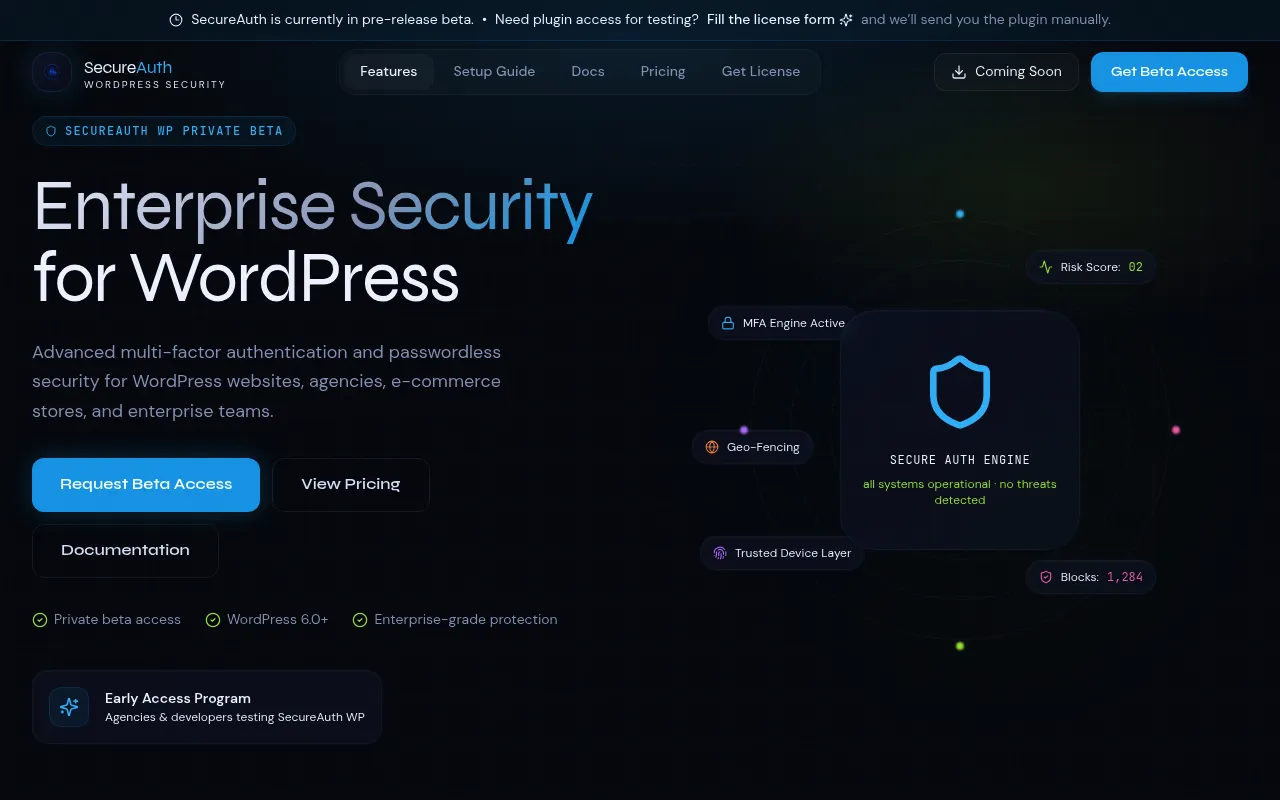
Task: Click the Private beta access text
Action: [117, 620]
